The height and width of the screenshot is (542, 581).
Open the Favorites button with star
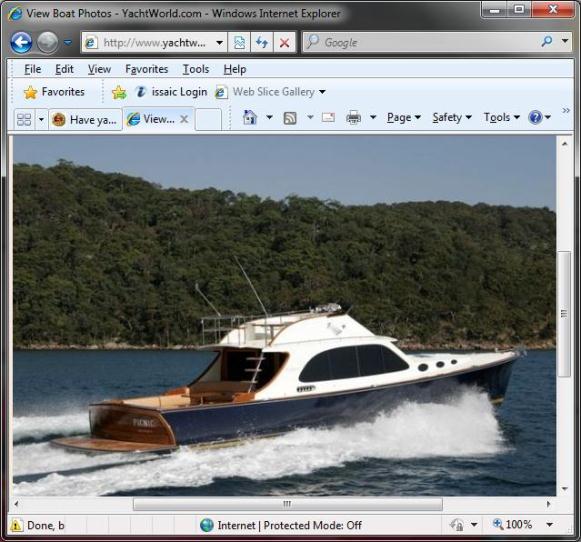(x=54, y=92)
